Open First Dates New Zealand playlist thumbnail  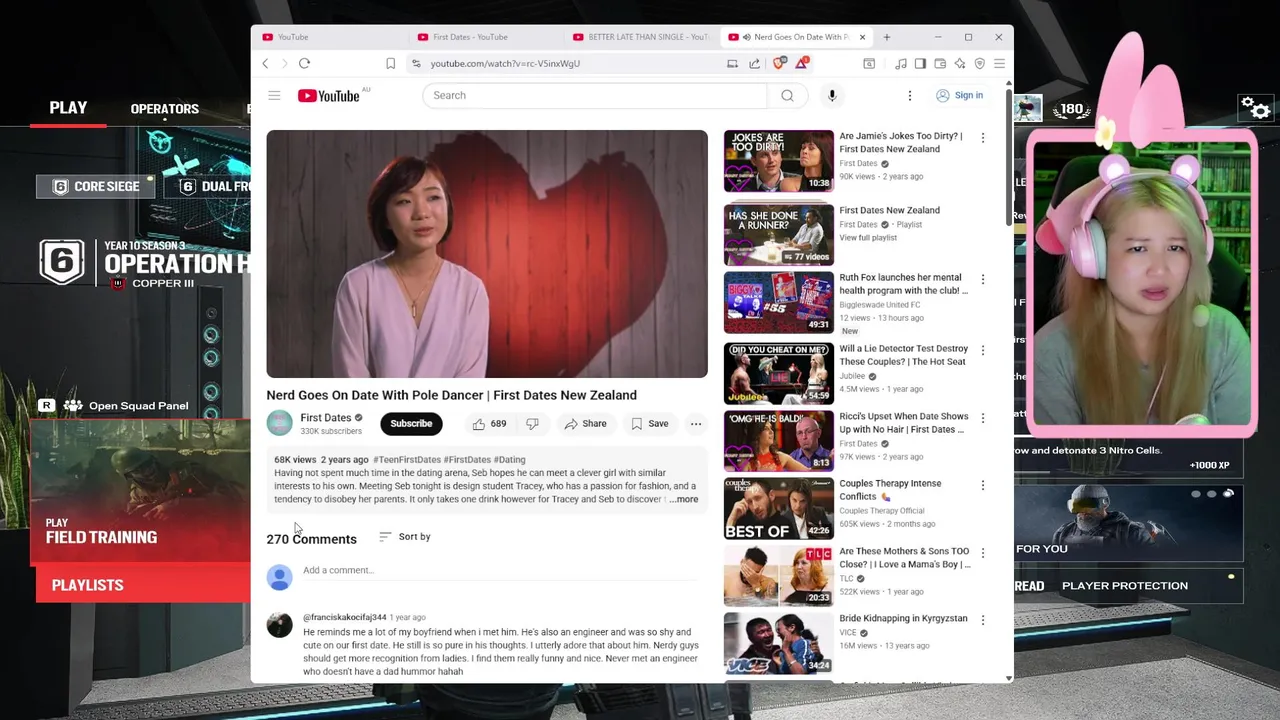pyautogui.click(x=778, y=235)
